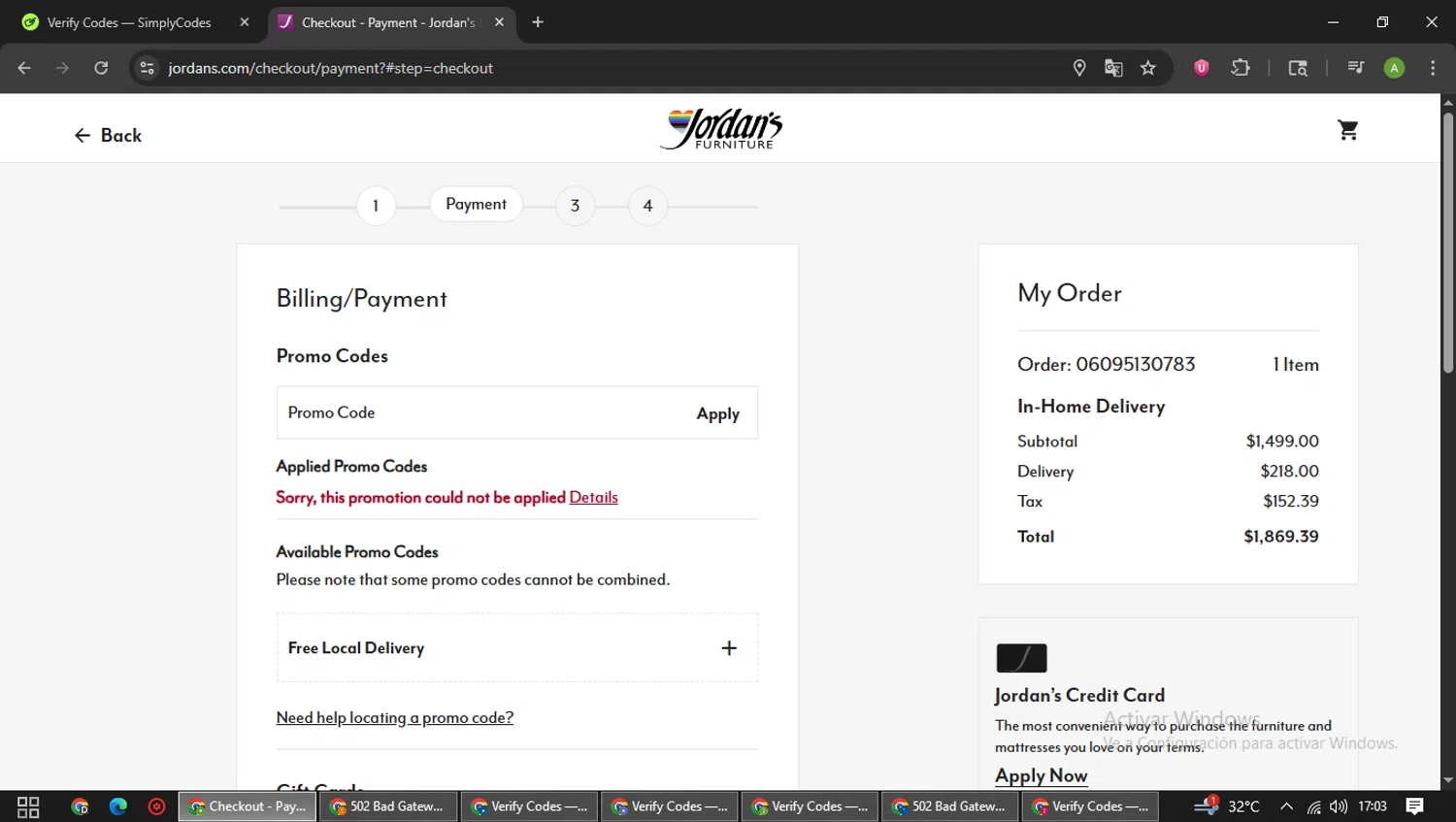Image resolution: width=1456 pixels, height=822 pixels.
Task: Click the scrollbar down arrow
Action: (x=1447, y=780)
